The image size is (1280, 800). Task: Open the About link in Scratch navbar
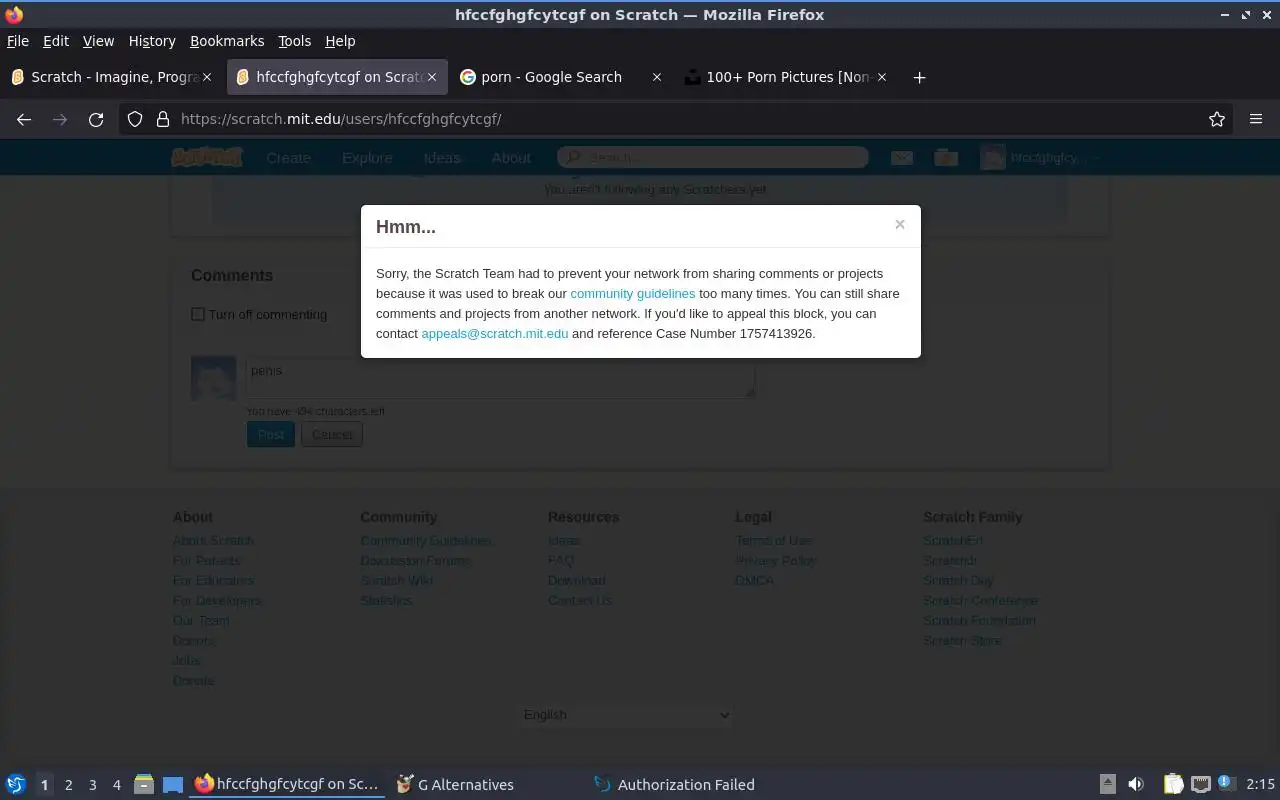coord(511,157)
